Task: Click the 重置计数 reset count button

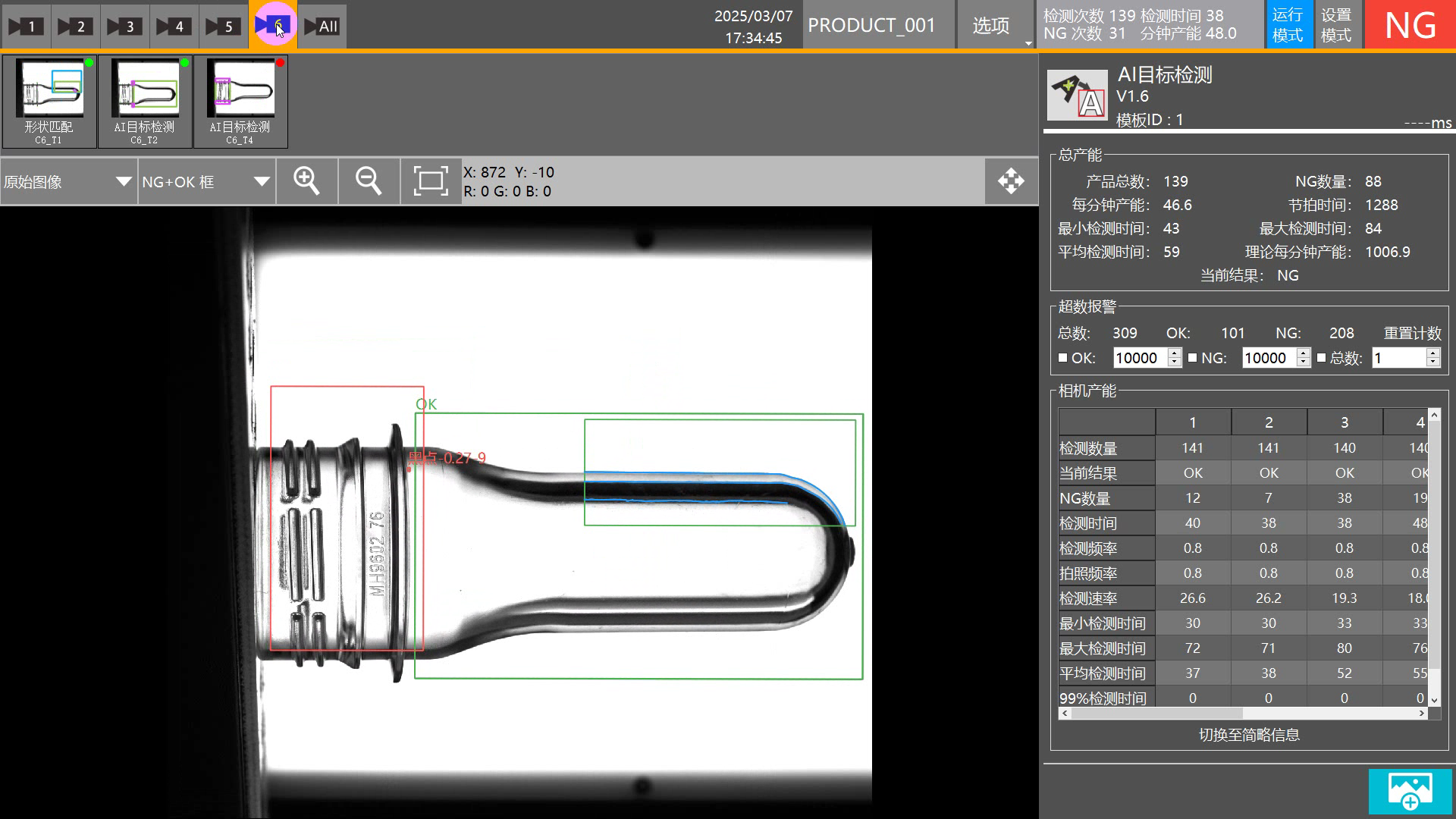Action: point(1412,334)
